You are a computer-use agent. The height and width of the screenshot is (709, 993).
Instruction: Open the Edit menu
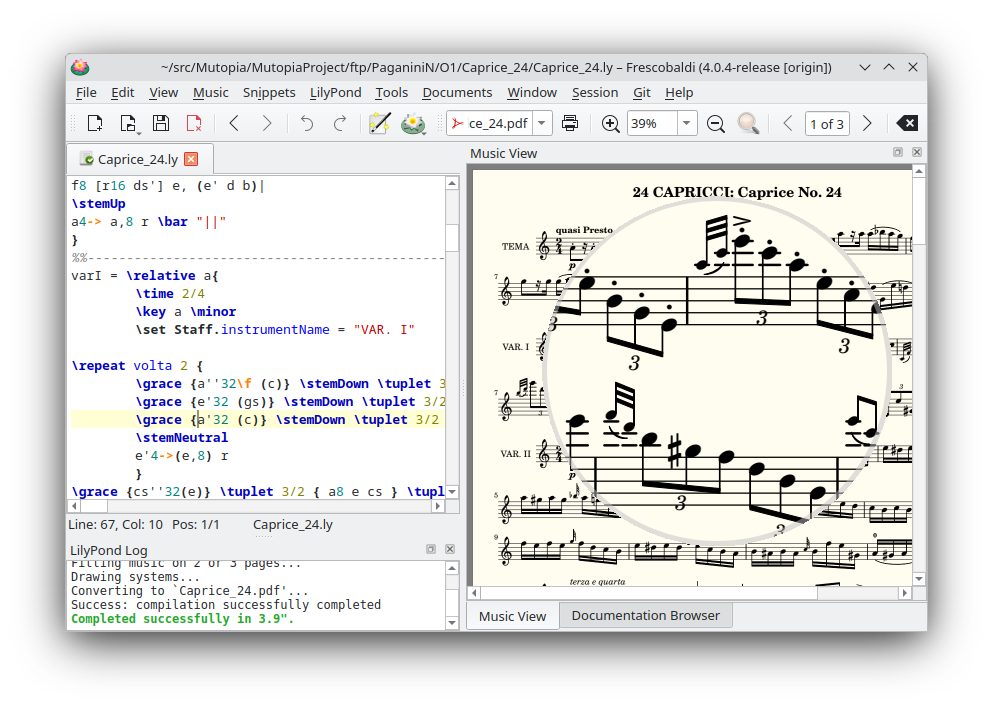[x=122, y=92]
